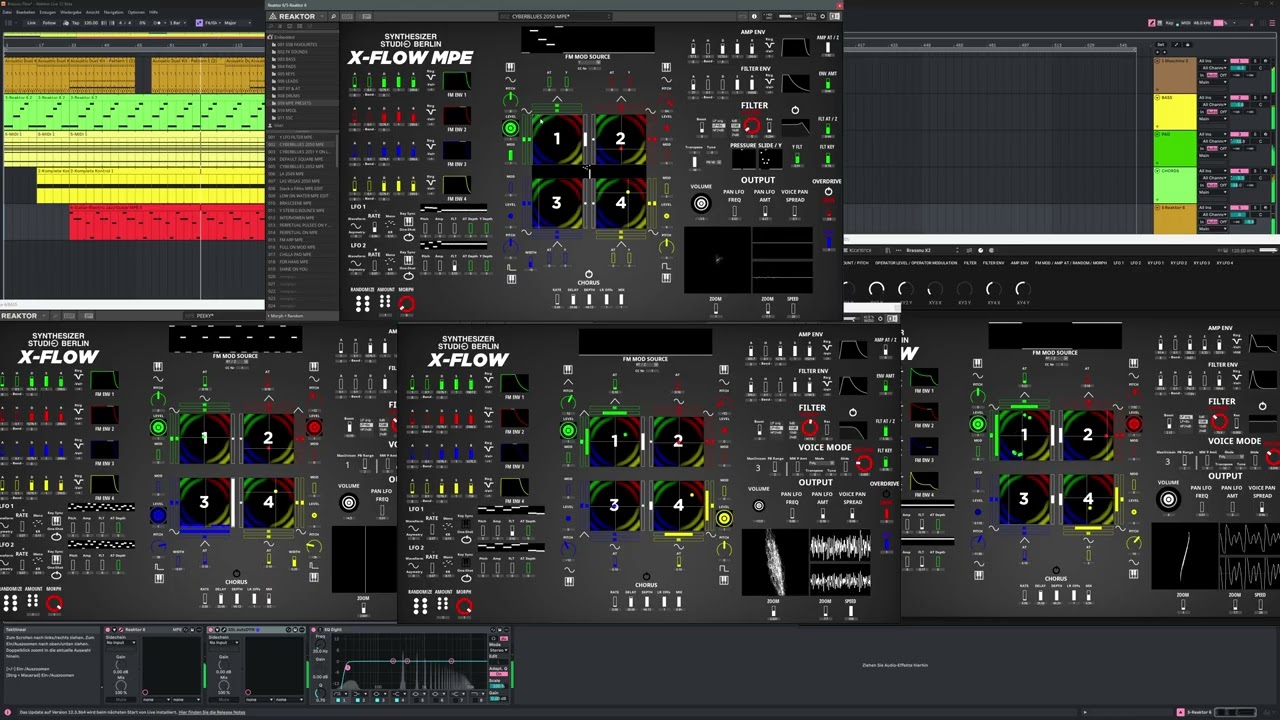Click LFO 2 One-Shot icon in X-FLOW MPE window
This screenshot has height=720, width=1280.
(408, 276)
